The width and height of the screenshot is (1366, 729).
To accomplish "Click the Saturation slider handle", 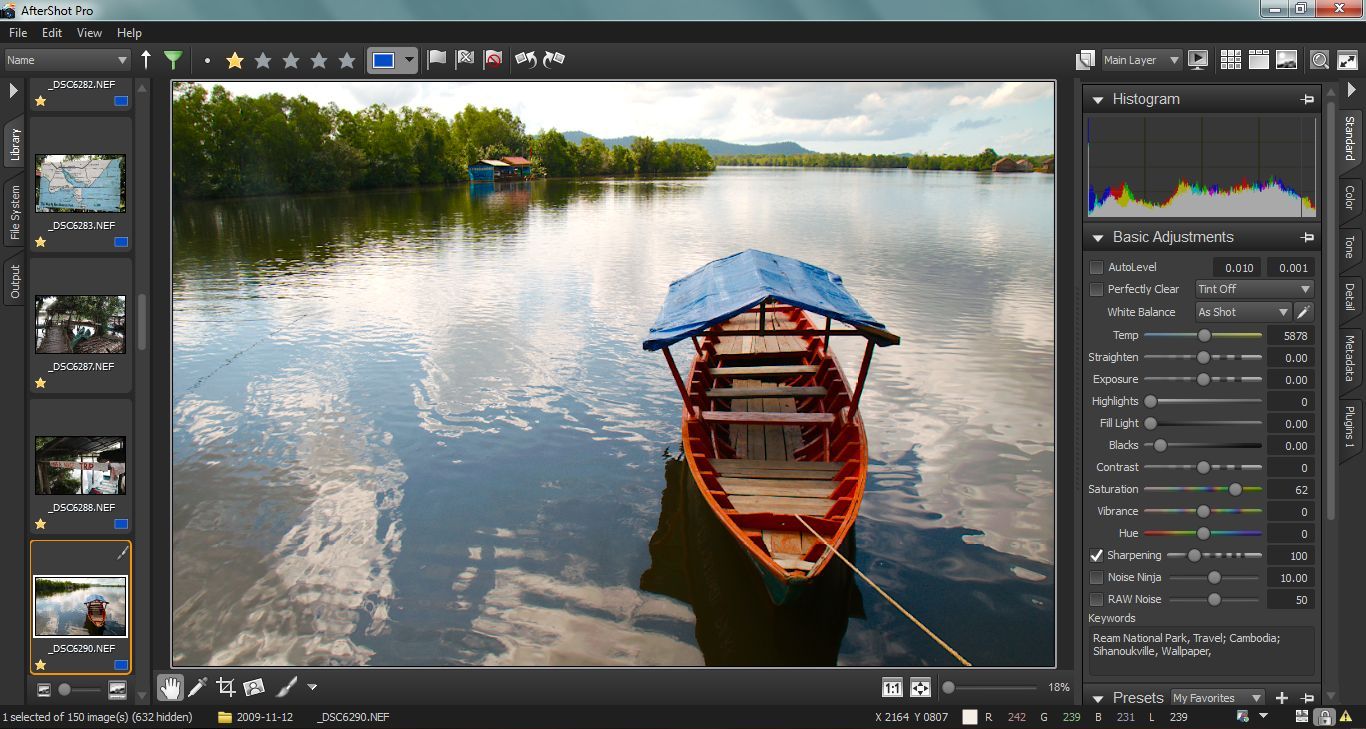I will 1235,490.
